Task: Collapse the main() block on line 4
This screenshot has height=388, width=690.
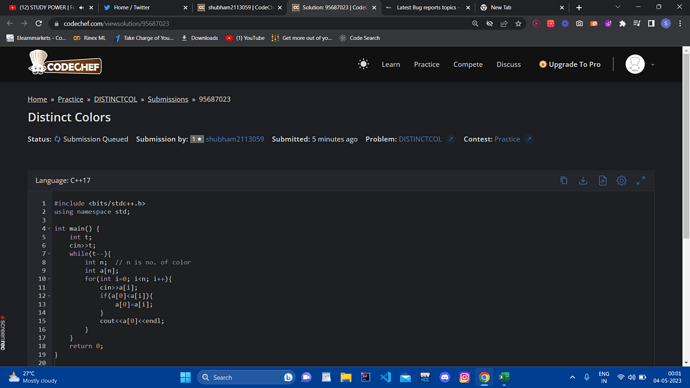Action: [x=49, y=229]
